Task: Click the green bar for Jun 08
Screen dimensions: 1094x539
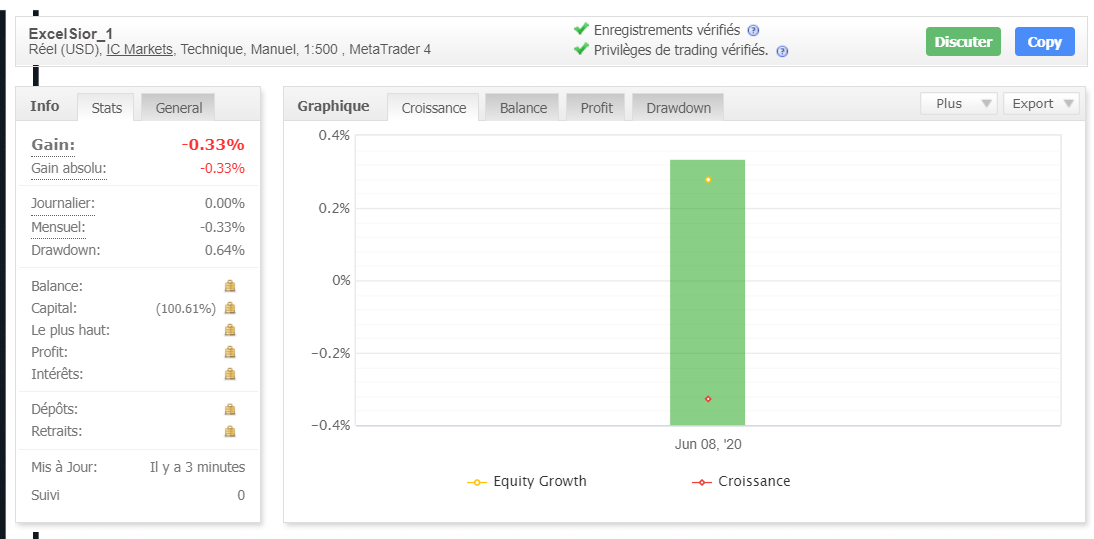Action: [707, 292]
